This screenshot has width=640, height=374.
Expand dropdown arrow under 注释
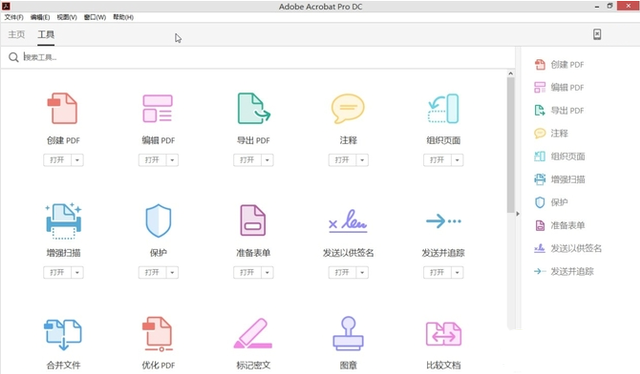click(362, 160)
